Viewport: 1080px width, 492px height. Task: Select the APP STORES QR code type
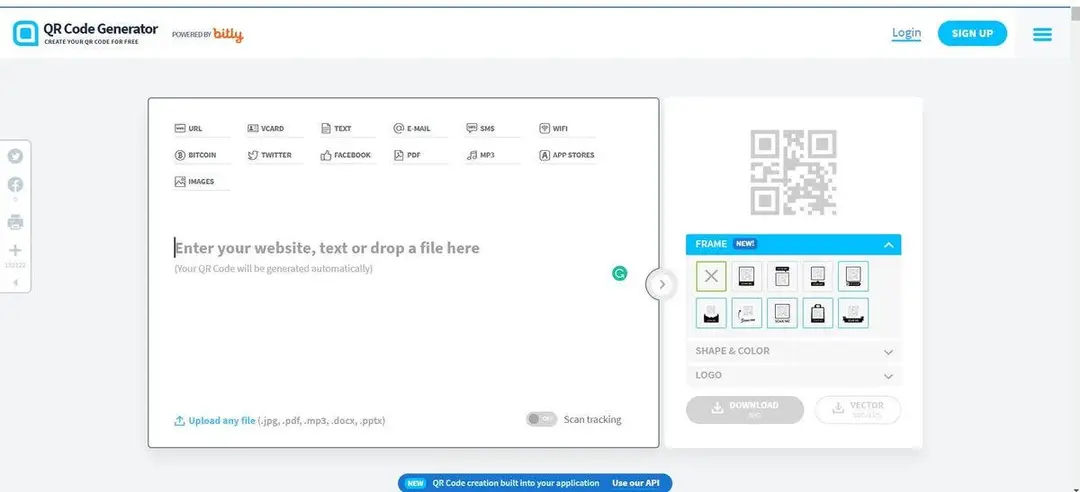click(567, 156)
